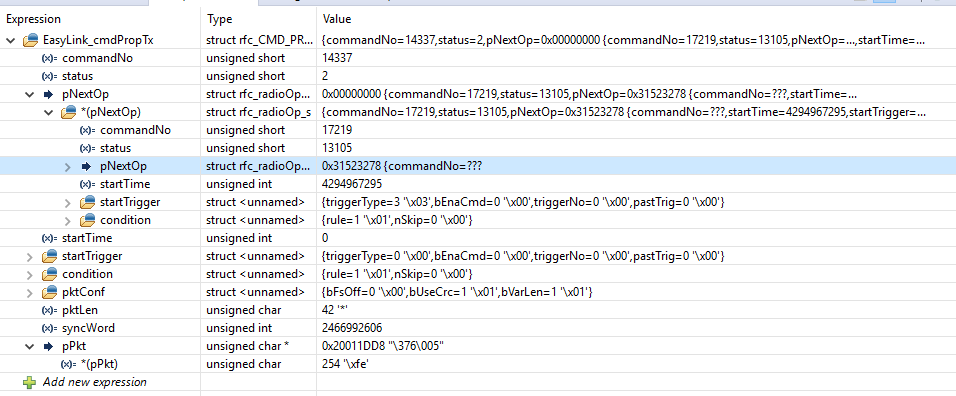Click the variable icon beside syncWord

49,328
